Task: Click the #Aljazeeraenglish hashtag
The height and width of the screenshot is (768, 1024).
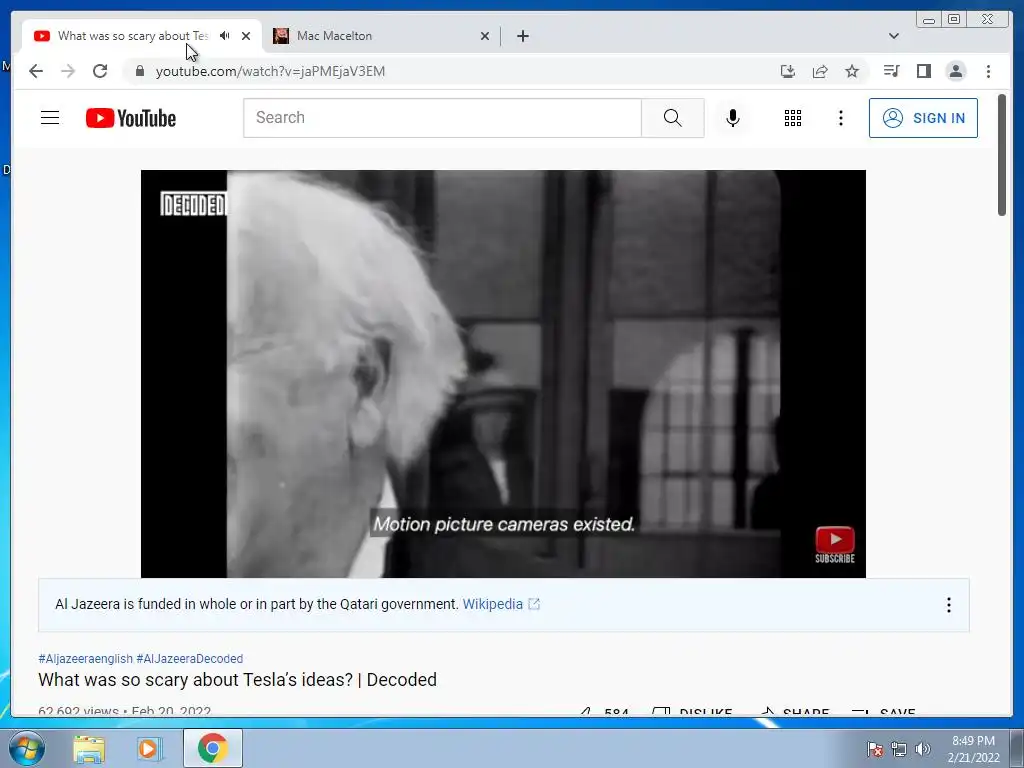Action: click(86, 658)
